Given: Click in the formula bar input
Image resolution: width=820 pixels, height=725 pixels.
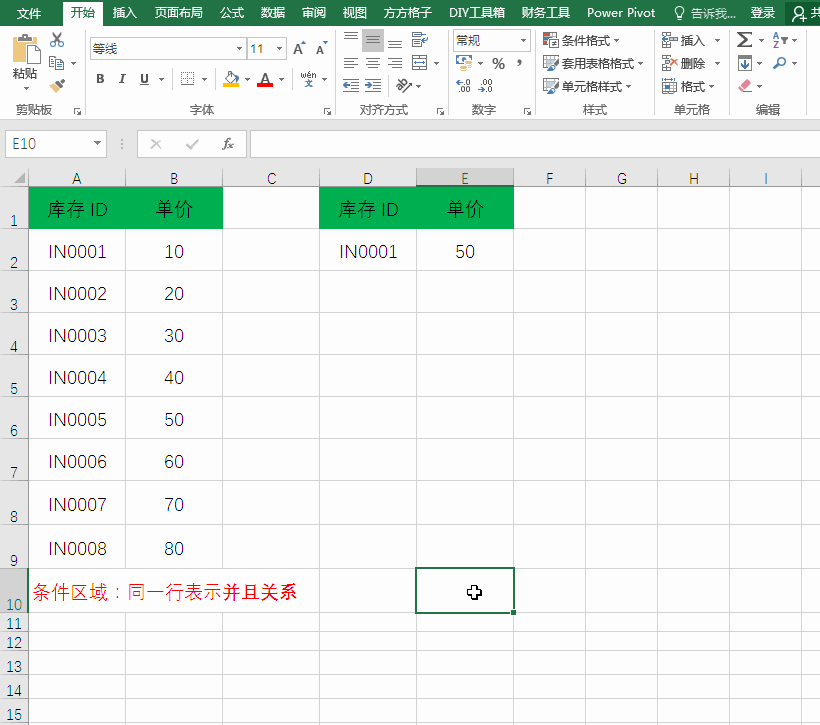Looking at the screenshot, I should click(534, 144).
